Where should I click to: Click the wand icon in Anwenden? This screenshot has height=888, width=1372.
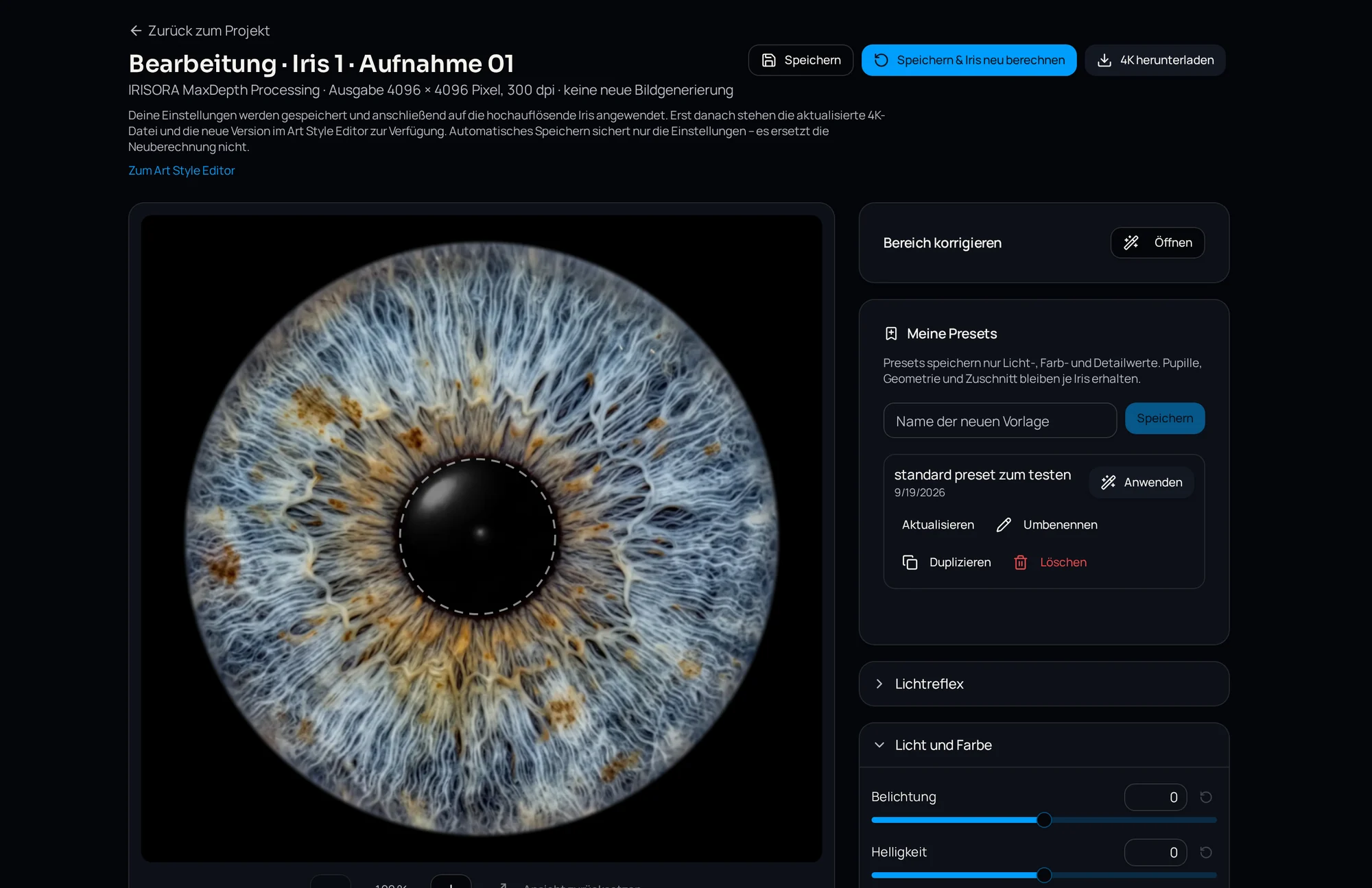point(1108,483)
